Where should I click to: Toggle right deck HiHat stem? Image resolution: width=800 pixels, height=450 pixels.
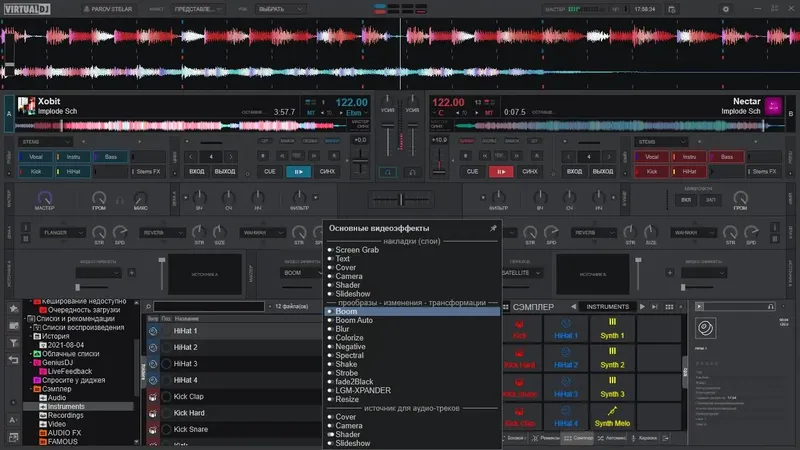click(x=689, y=171)
